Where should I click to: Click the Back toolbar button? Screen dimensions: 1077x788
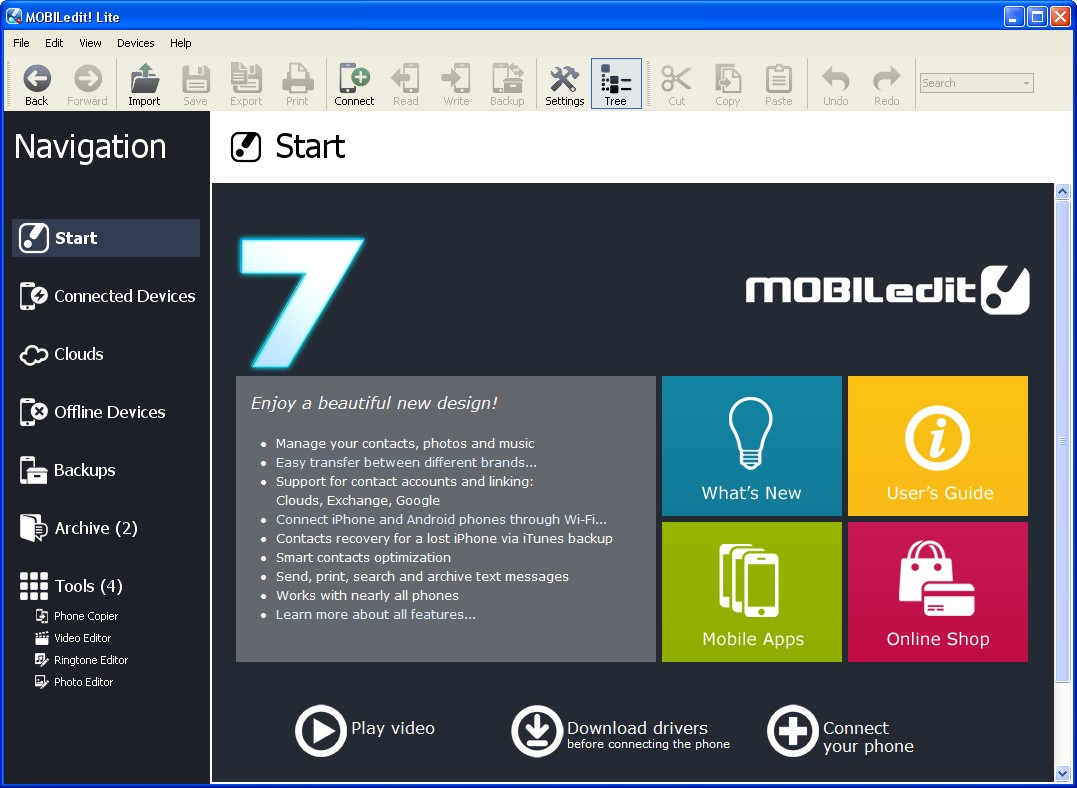pyautogui.click(x=36, y=84)
